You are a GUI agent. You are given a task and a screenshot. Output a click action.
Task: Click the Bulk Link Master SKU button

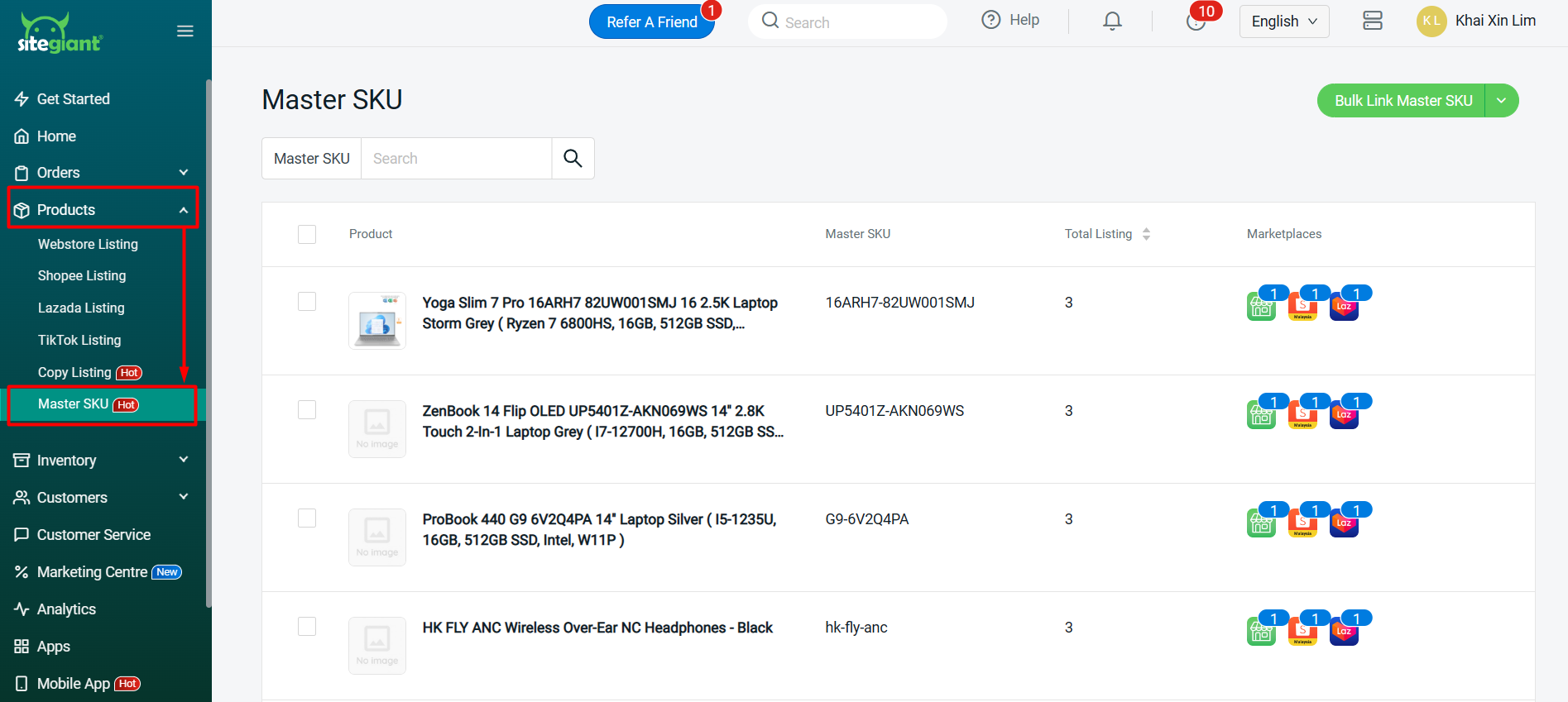[1403, 101]
